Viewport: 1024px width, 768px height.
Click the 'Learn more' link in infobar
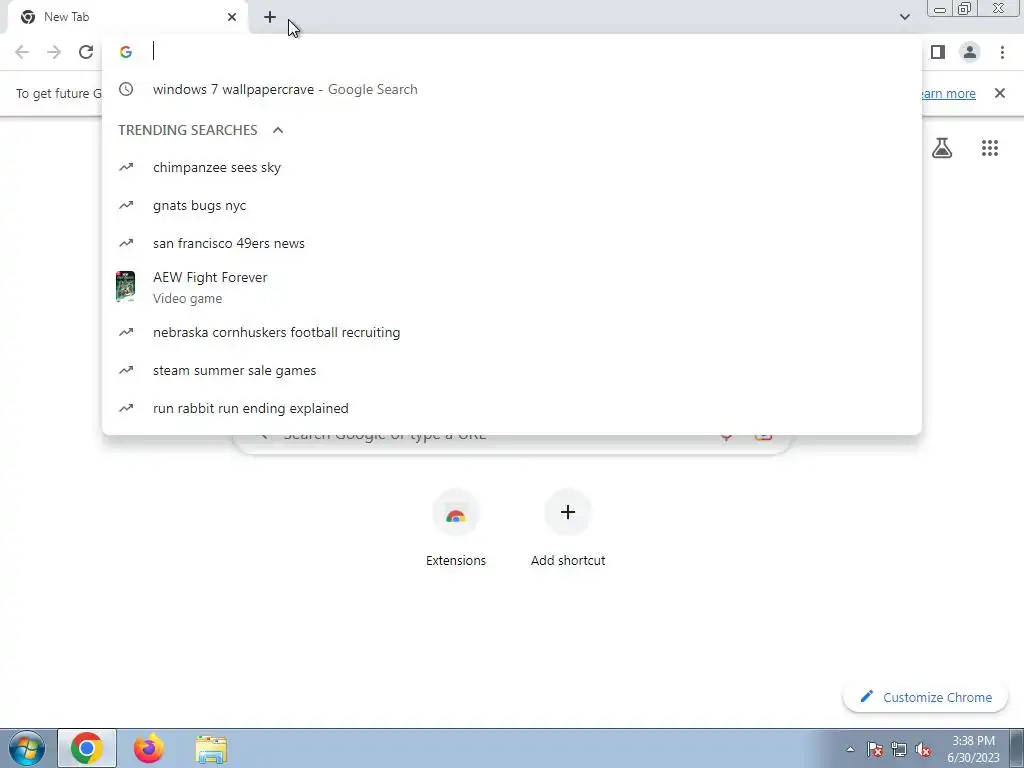click(x=948, y=93)
